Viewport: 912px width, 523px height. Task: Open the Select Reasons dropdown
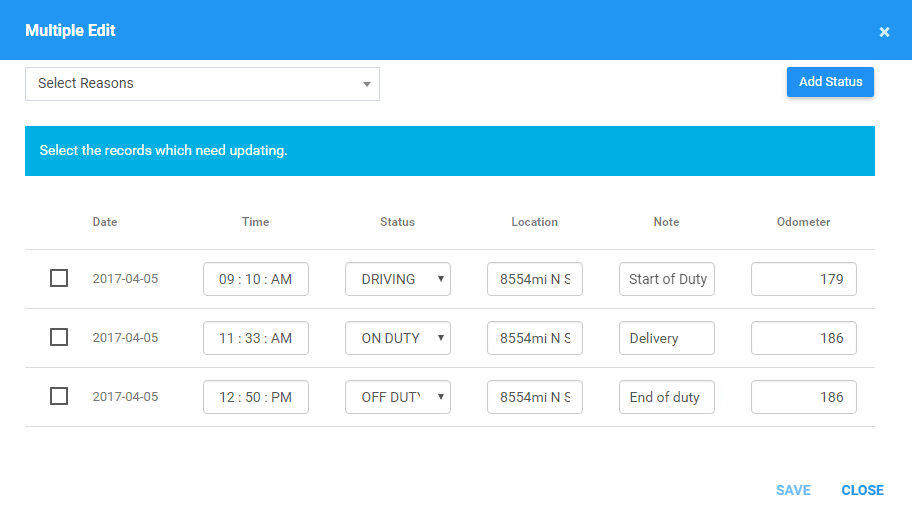[x=202, y=84]
